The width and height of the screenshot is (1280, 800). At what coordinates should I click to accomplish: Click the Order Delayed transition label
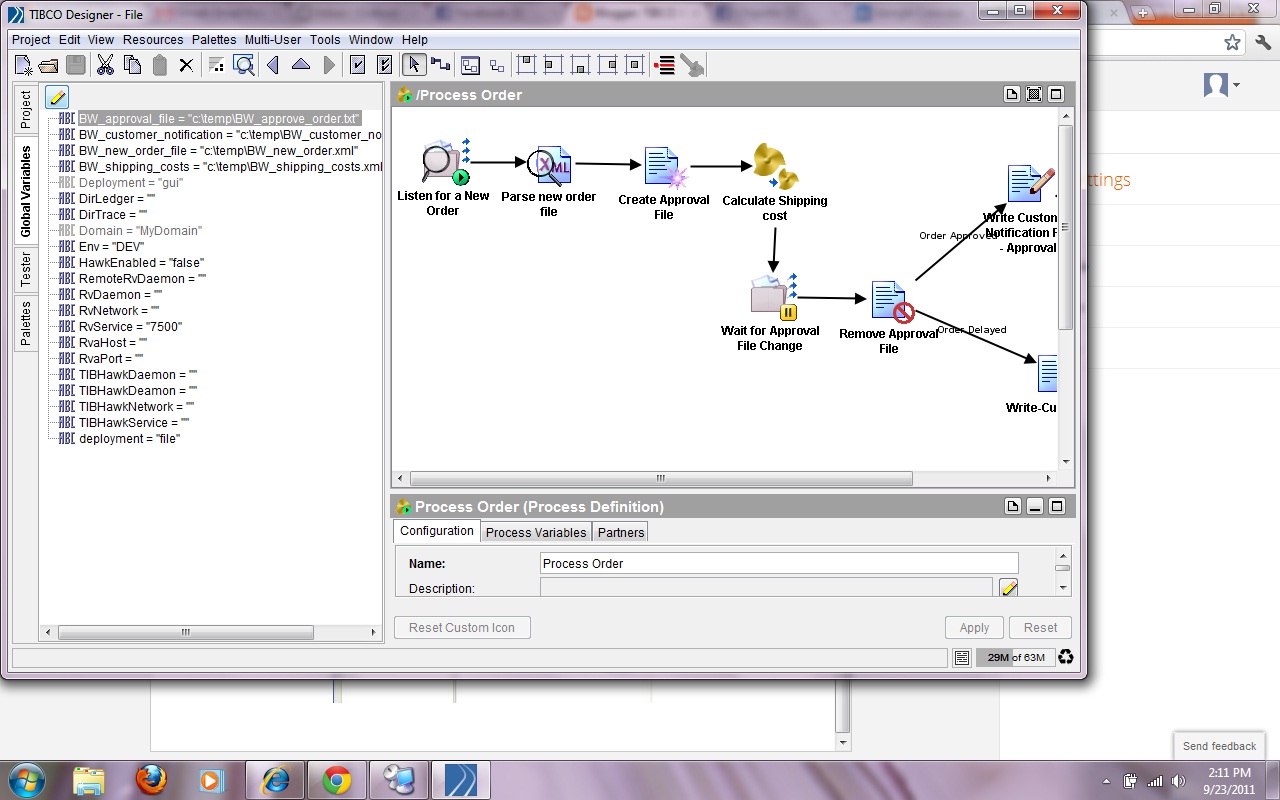[972, 330]
